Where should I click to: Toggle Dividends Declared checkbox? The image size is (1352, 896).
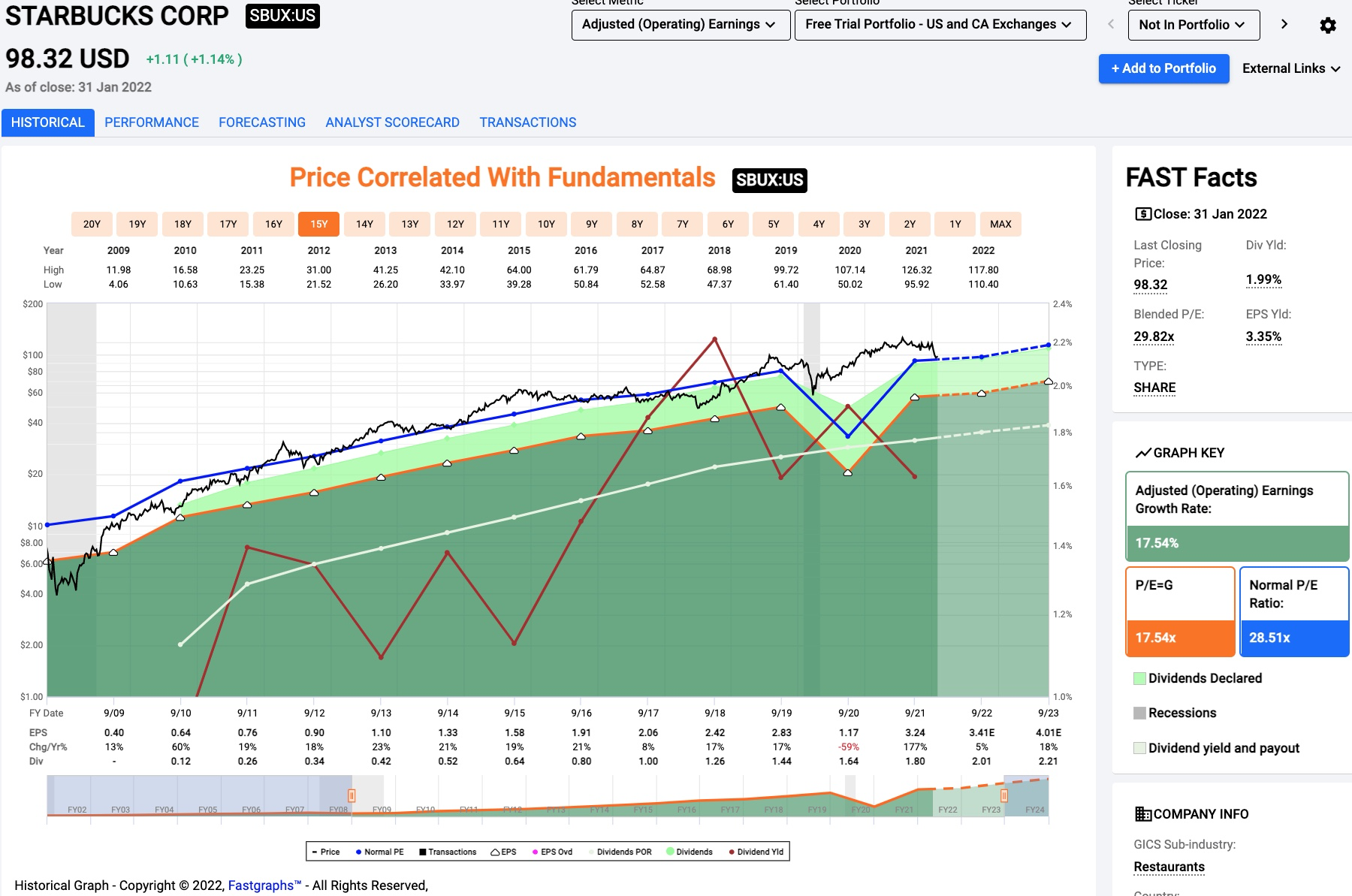1139,678
